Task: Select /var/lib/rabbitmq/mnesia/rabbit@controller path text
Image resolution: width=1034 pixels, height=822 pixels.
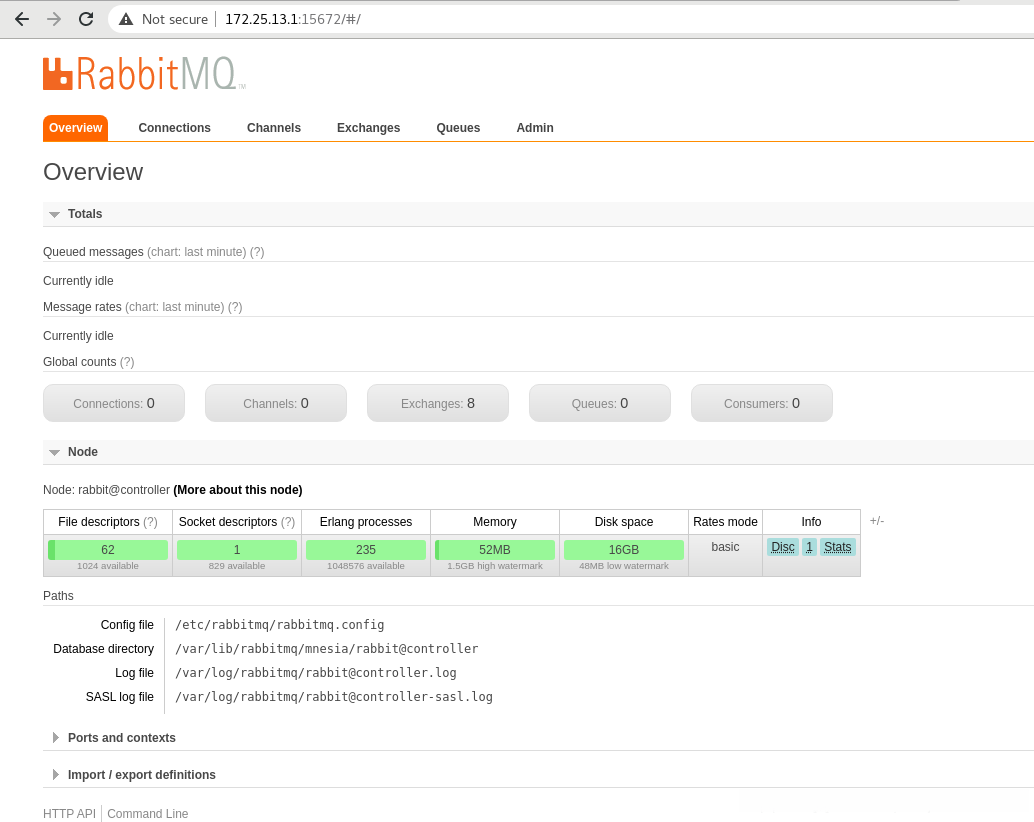Action: (x=326, y=649)
